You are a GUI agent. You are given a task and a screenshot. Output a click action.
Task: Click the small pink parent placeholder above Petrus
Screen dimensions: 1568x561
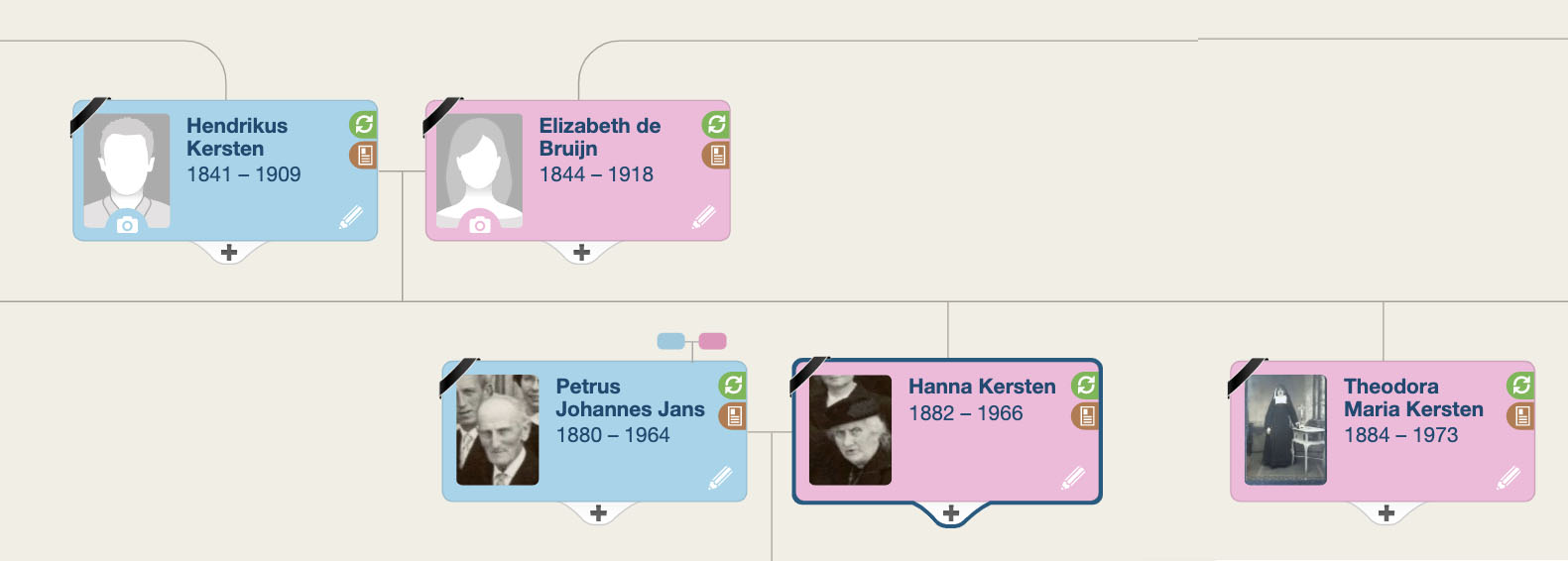pyautogui.click(x=712, y=341)
